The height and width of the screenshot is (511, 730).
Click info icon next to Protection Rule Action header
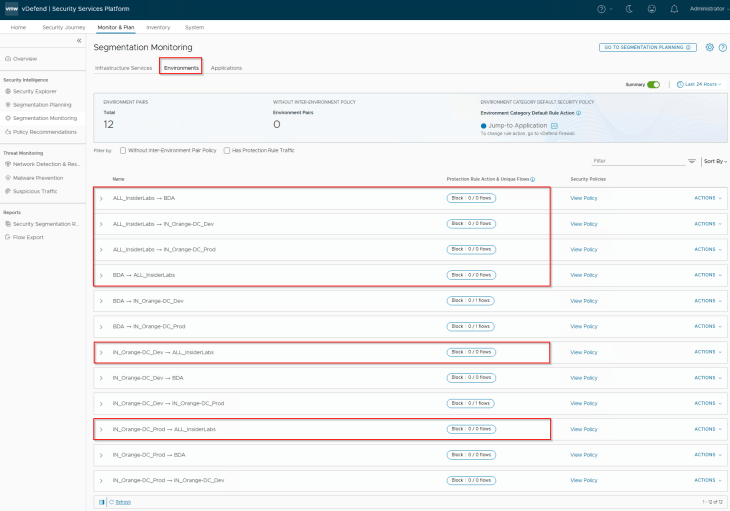coord(532,179)
